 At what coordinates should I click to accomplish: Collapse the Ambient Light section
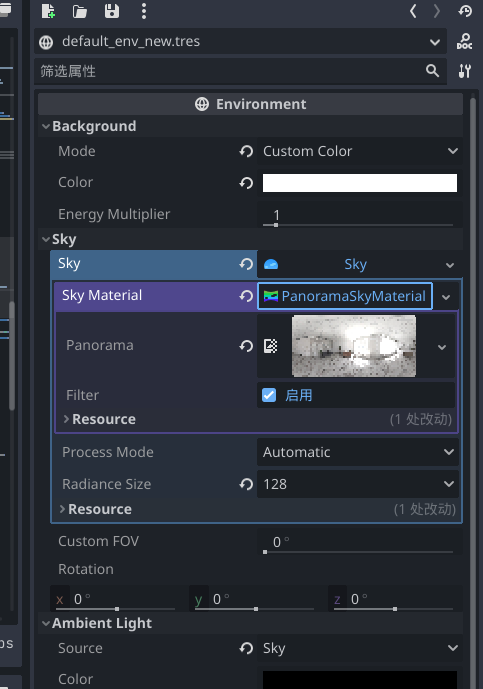point(46,624)
